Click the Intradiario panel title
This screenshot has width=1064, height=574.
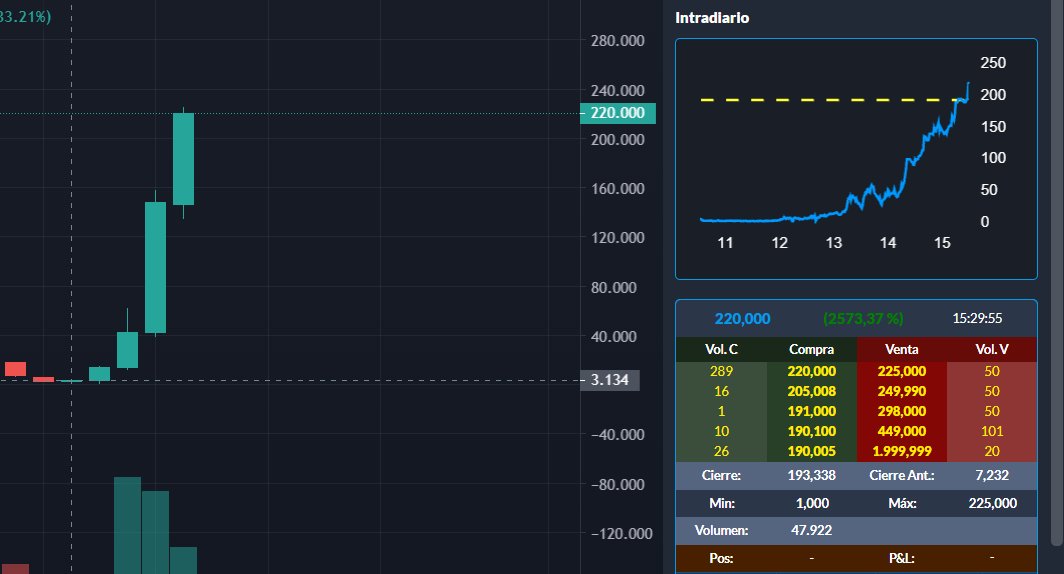pos(712,18)
